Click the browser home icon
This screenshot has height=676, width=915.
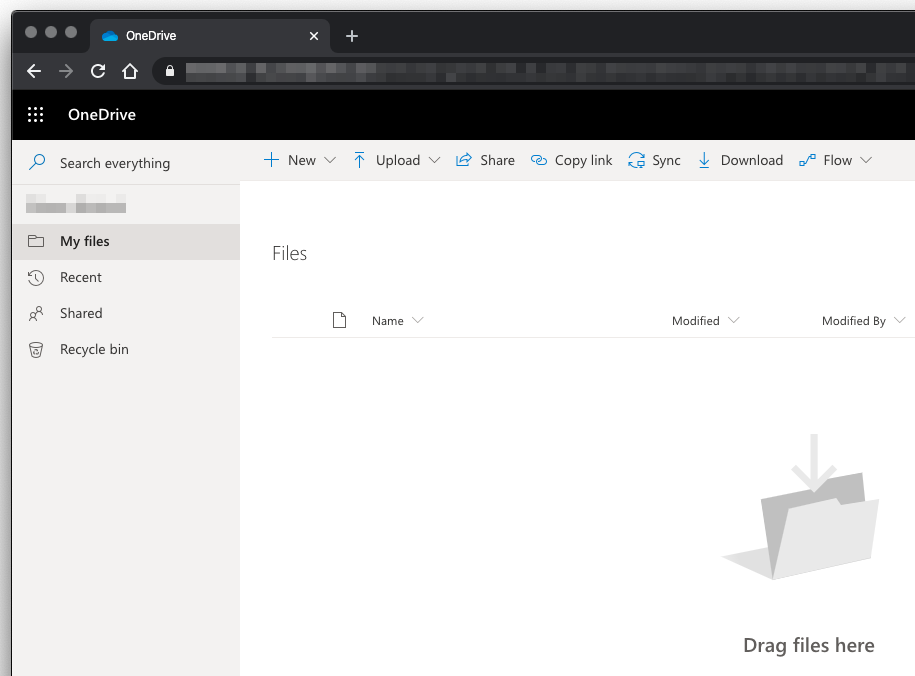point(130,71)
